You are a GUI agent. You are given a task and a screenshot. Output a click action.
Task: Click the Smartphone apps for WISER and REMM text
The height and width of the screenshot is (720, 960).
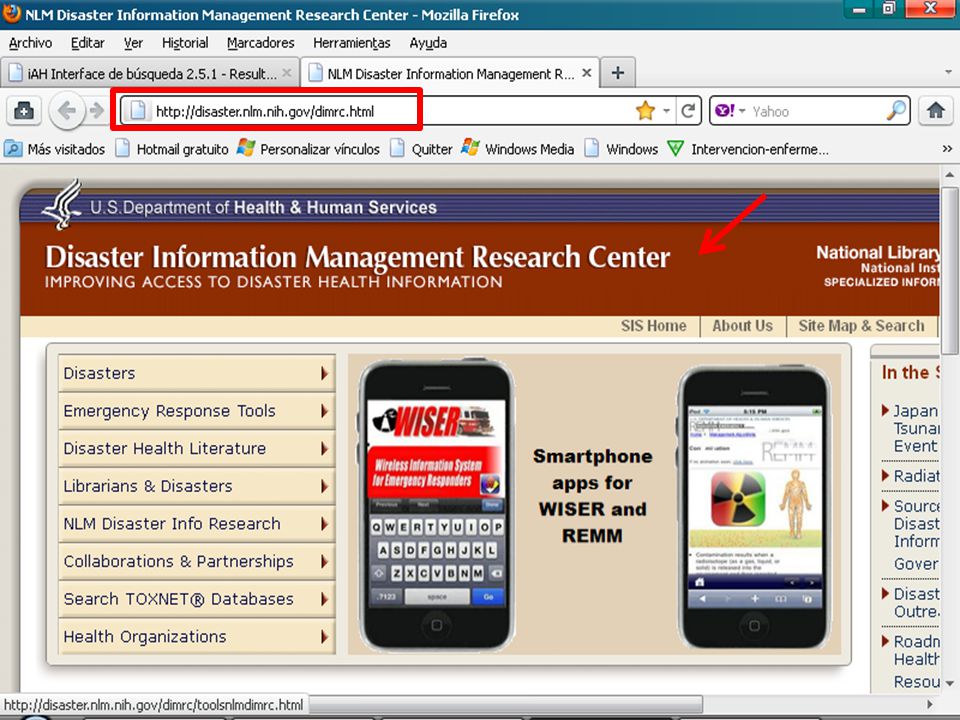[x=593, y=495]
